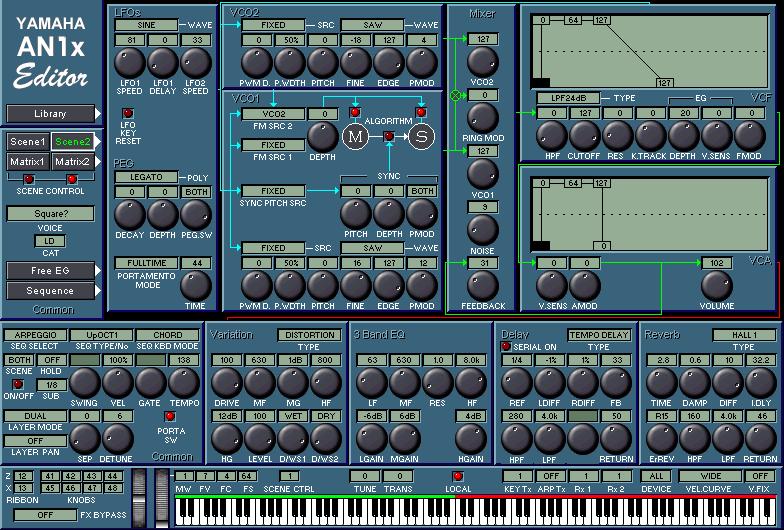784x530 pixels.
Task: Turn the Mixer FEEDBACK knob
Action: 482,286
